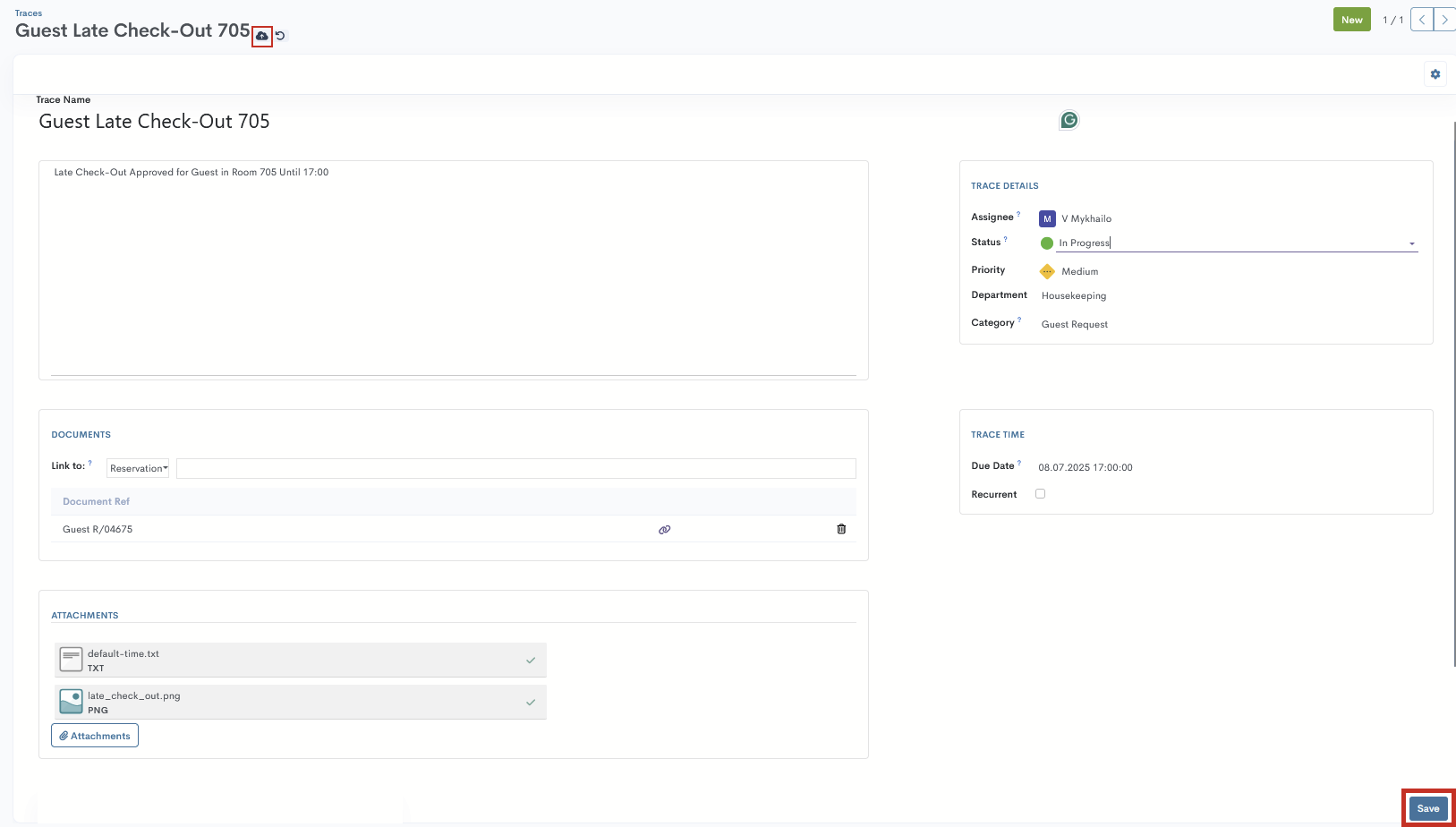Click the default-time.txt text file icon
This screenshot has width=1456, height=827.
[71, 660]
